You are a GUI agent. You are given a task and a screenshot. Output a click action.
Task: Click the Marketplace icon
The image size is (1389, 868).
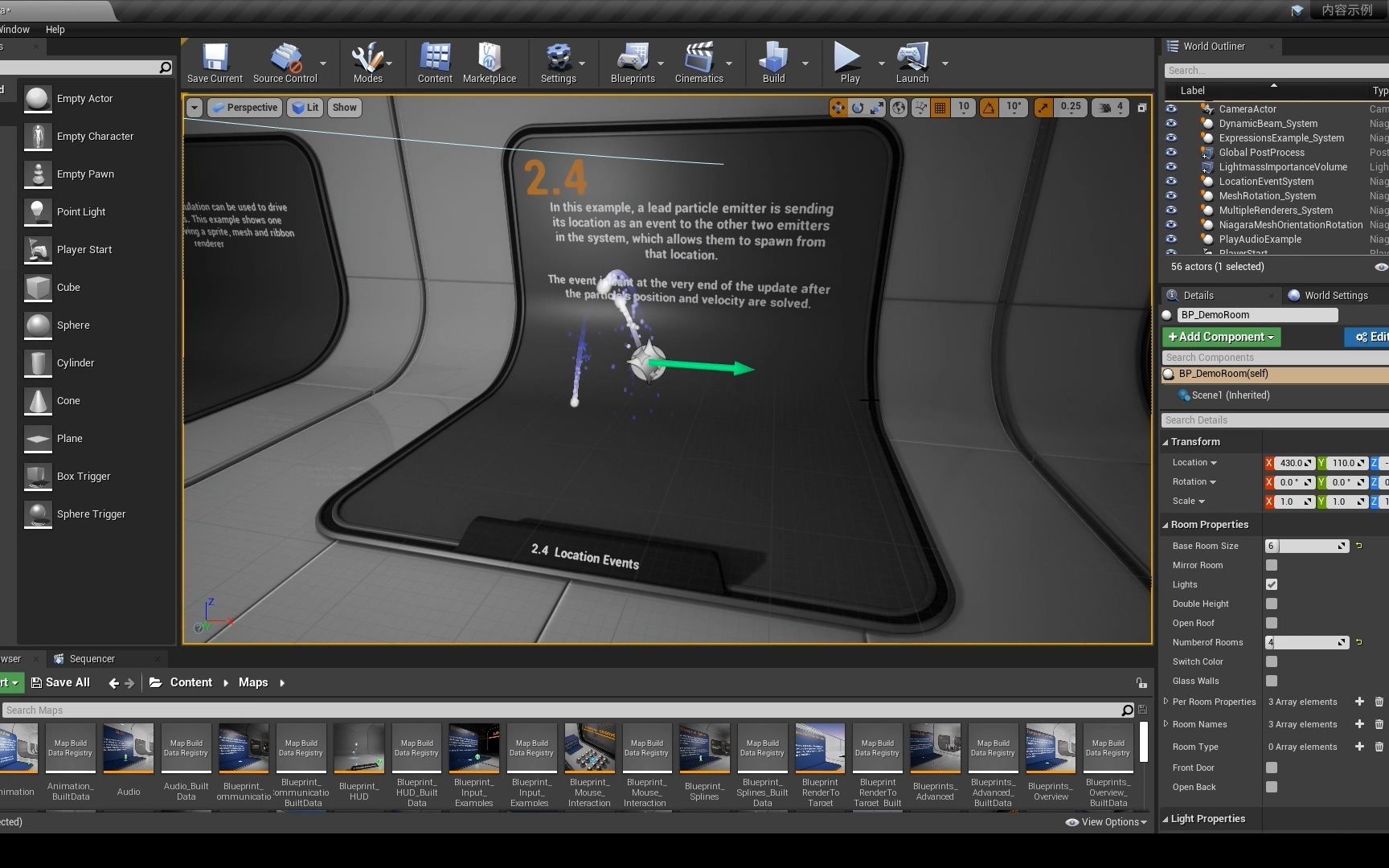(490, 63)
